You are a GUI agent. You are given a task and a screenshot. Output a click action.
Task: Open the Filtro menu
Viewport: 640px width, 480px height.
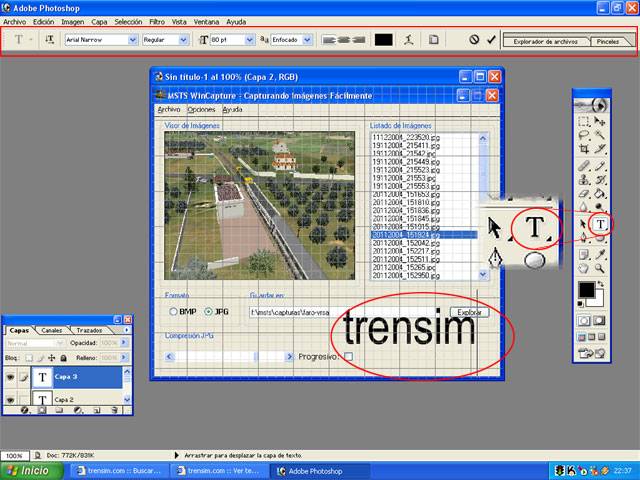tap(156, 21)
